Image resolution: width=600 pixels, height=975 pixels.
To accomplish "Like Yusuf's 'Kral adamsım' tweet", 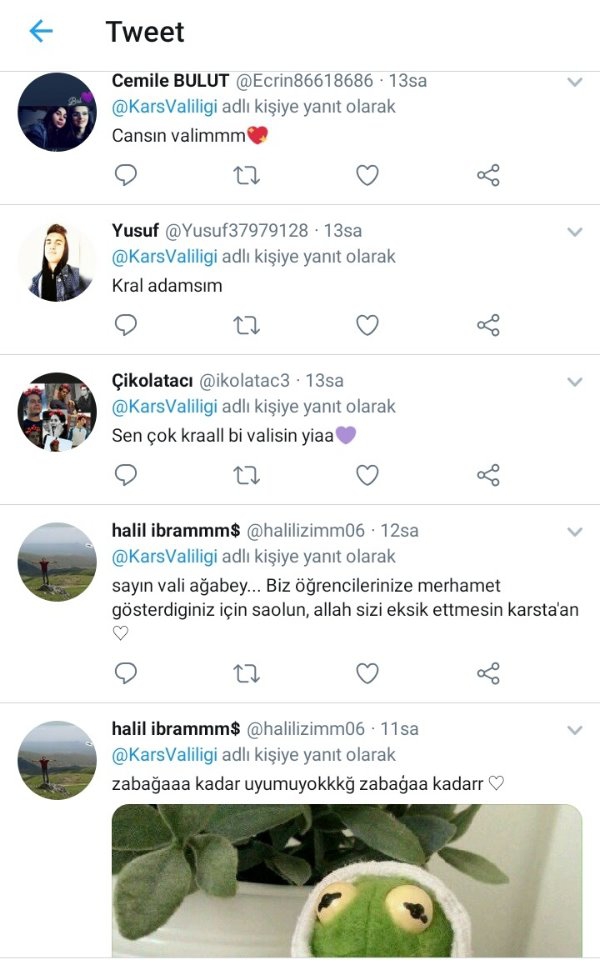I will [367, 325].
